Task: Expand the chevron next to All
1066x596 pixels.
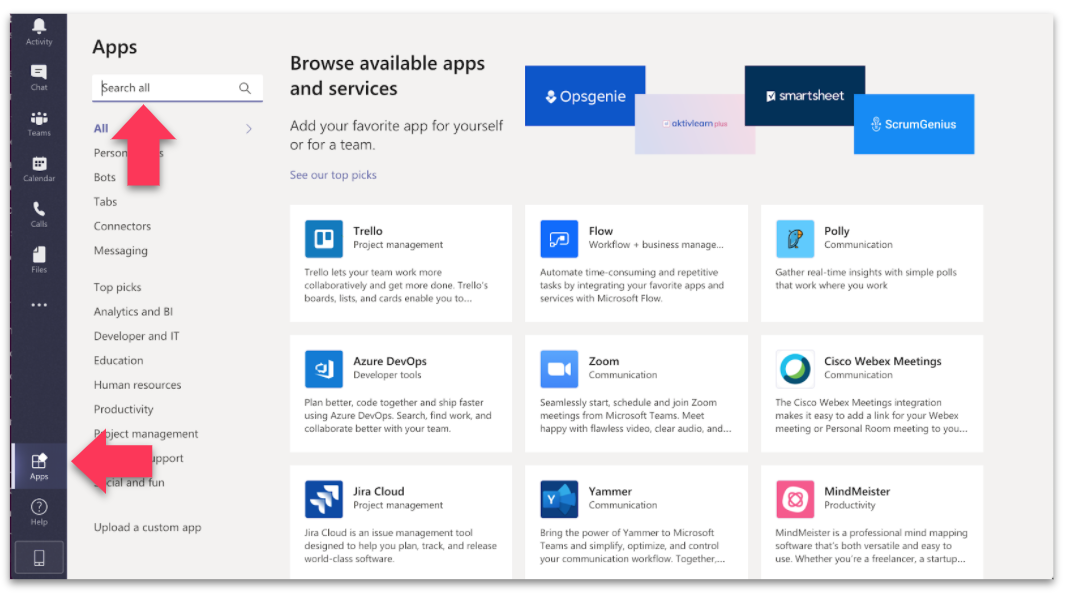Action: tap(249, 129)
